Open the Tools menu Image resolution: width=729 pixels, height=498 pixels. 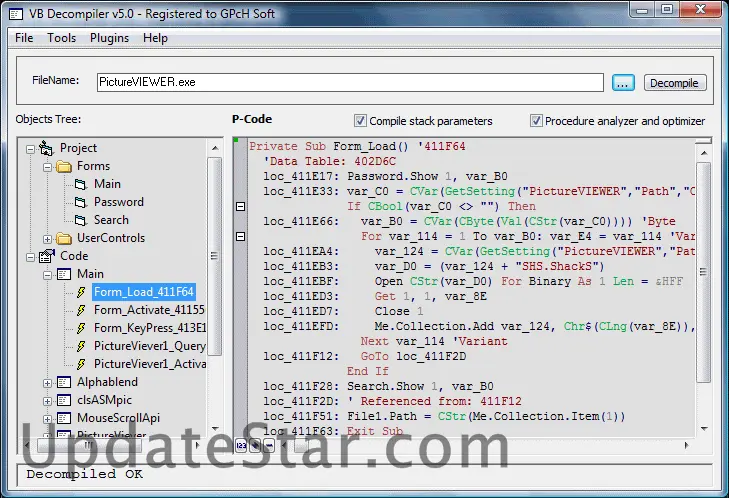point(61,38)
